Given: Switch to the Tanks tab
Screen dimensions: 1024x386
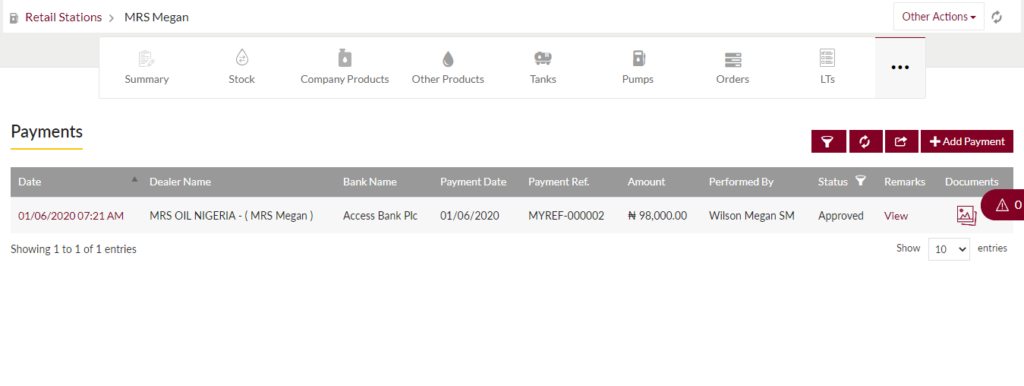Looking at the screenshot, I should pyautogui.click(x=543, y=68).
